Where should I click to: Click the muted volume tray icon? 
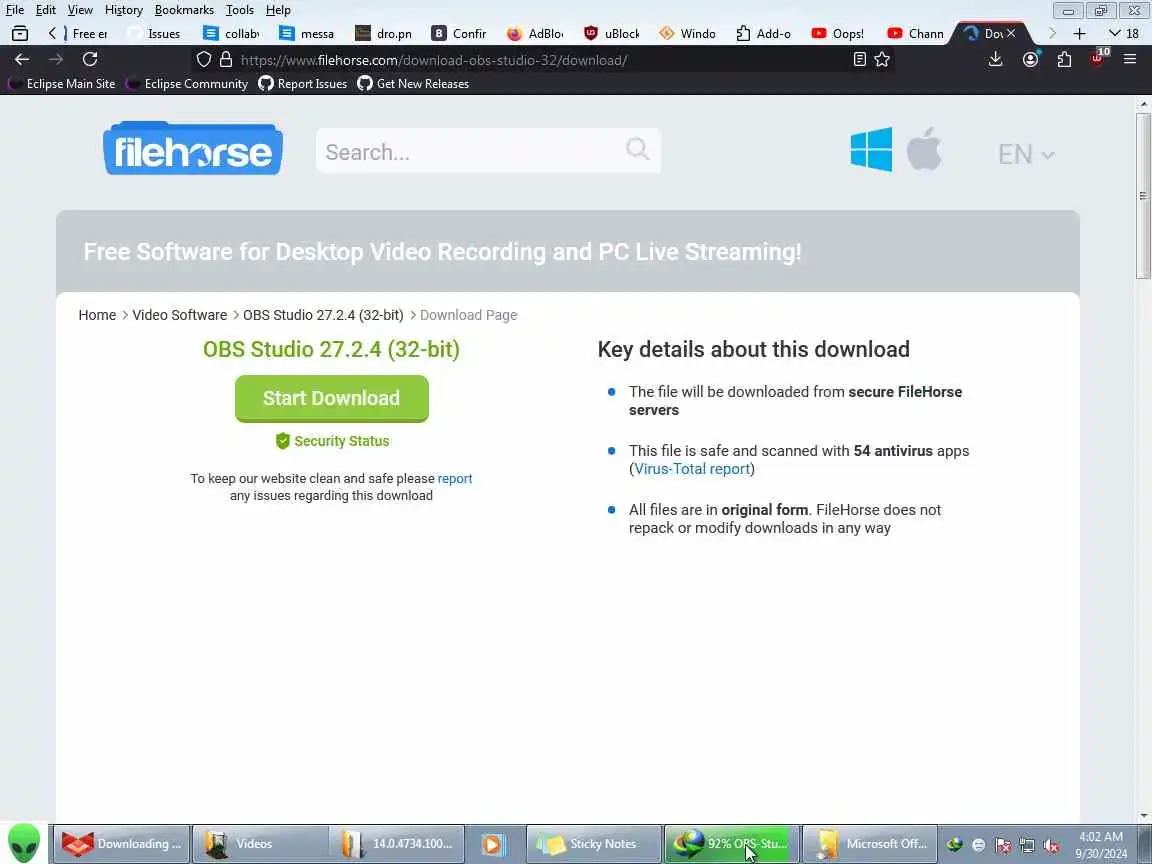1051,845
